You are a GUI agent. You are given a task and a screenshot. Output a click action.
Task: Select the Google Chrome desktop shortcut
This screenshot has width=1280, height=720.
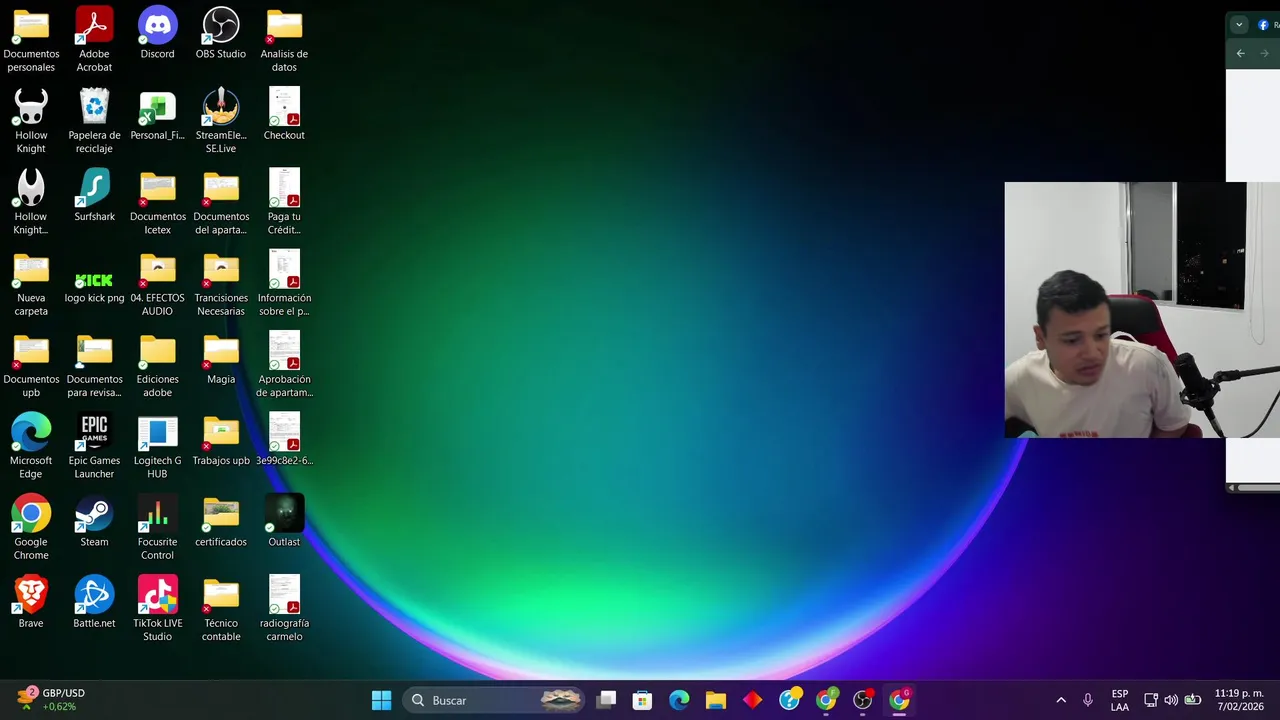31,526
